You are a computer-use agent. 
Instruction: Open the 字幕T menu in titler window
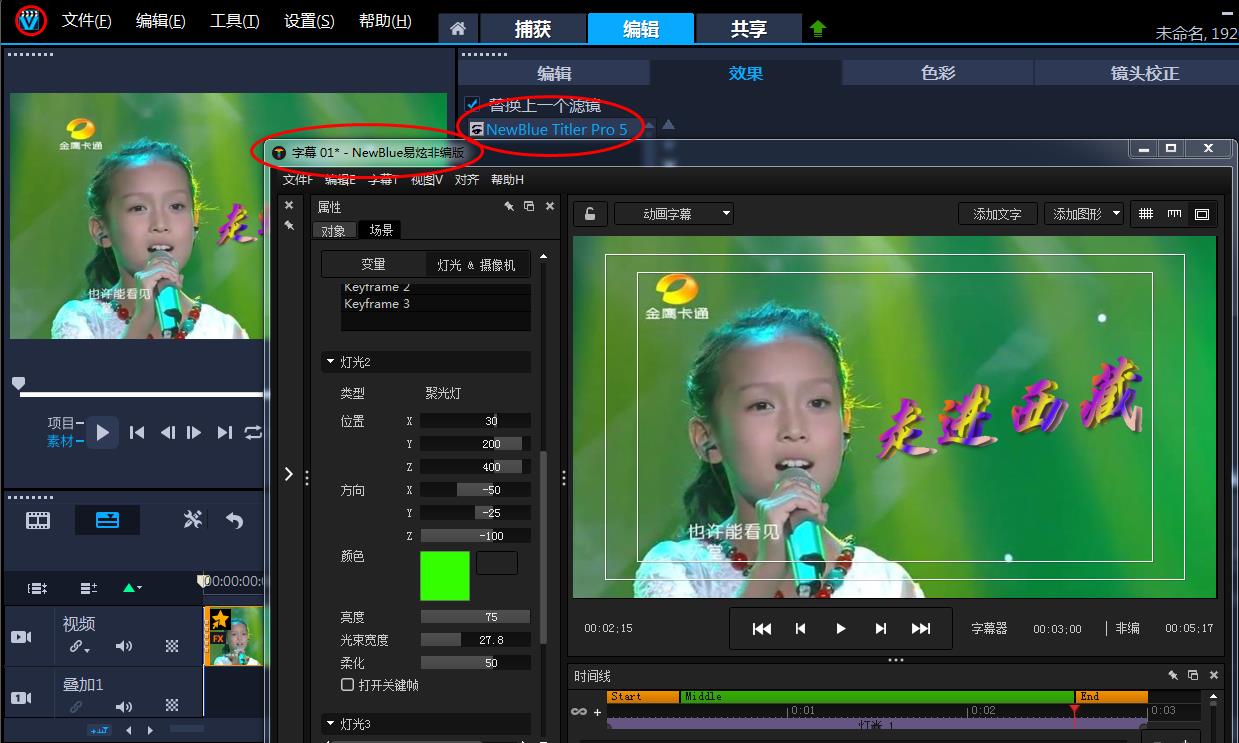pyautogui.click(x=381, y=179)
